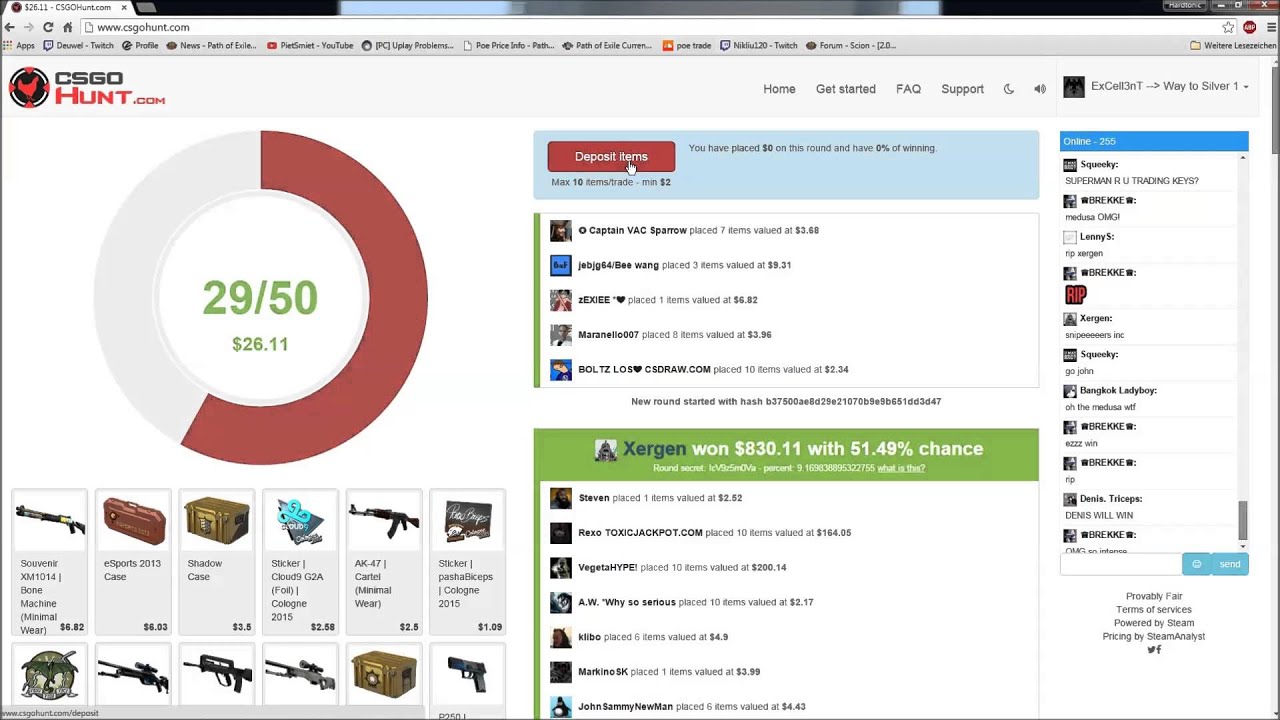
Task: Send the chat message
Action: tap(1230, 564)
